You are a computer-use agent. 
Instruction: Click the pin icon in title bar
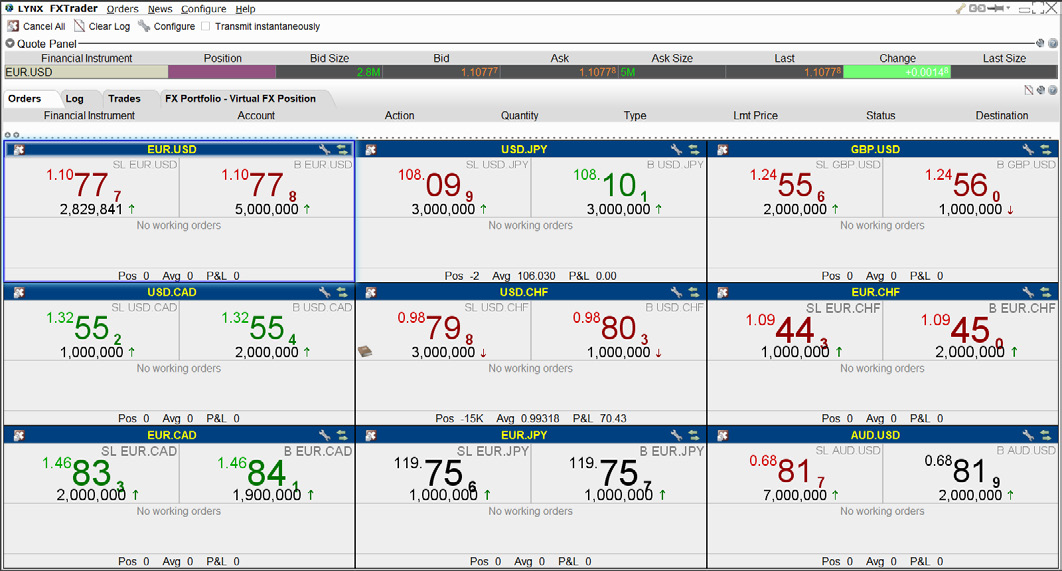coord(996,8)
